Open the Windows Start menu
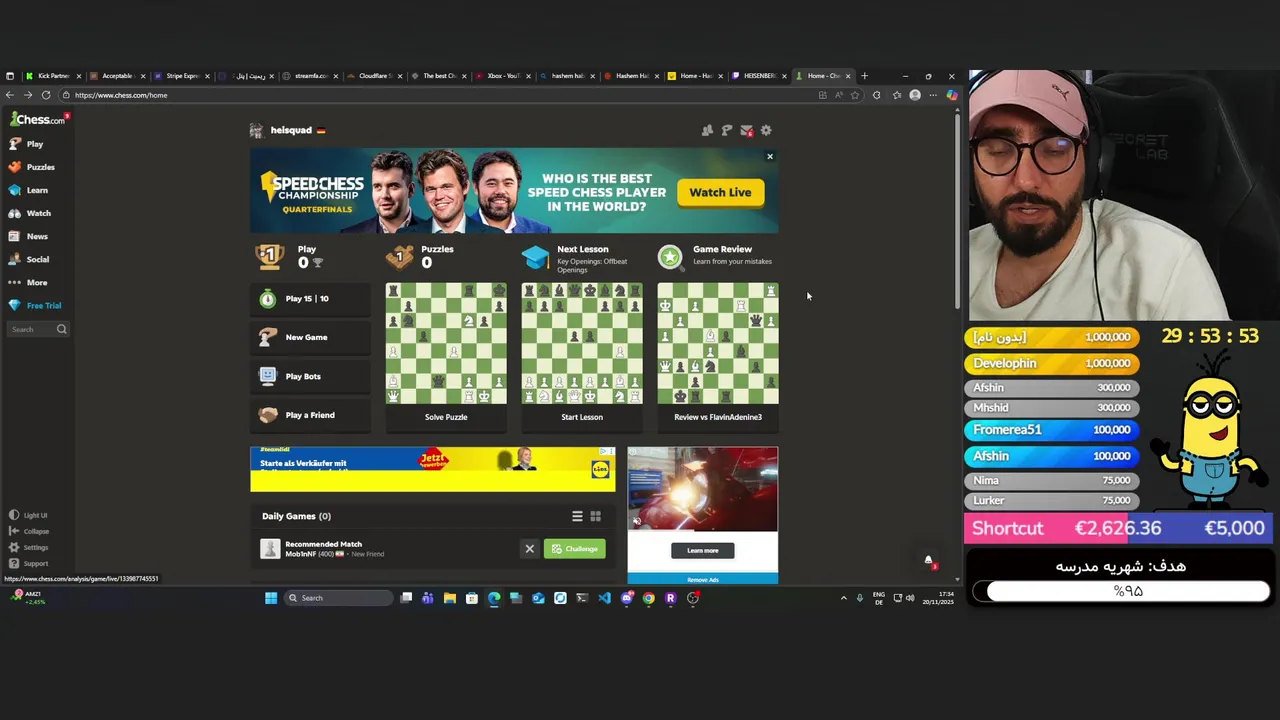 click(271, 598)
